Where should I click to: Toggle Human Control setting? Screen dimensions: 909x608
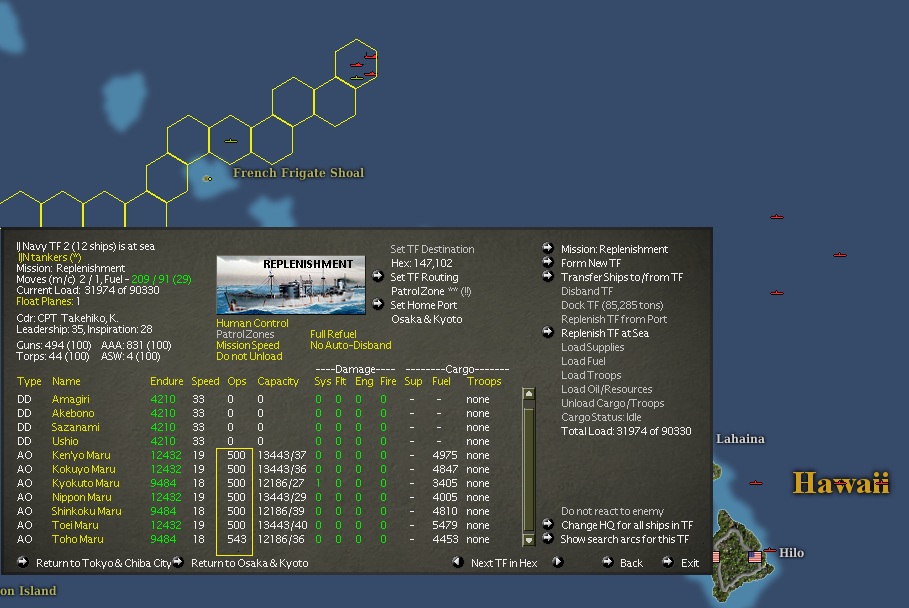pos(252,323)
